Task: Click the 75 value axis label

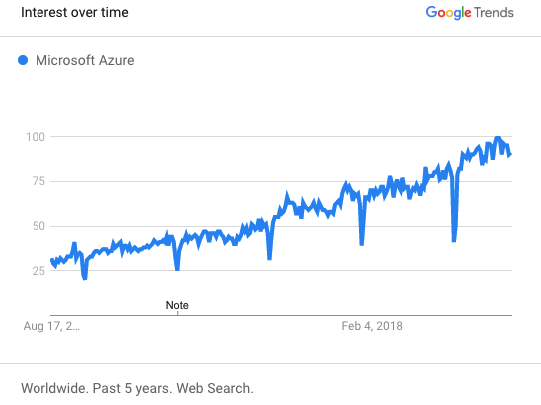Action: 39,181
